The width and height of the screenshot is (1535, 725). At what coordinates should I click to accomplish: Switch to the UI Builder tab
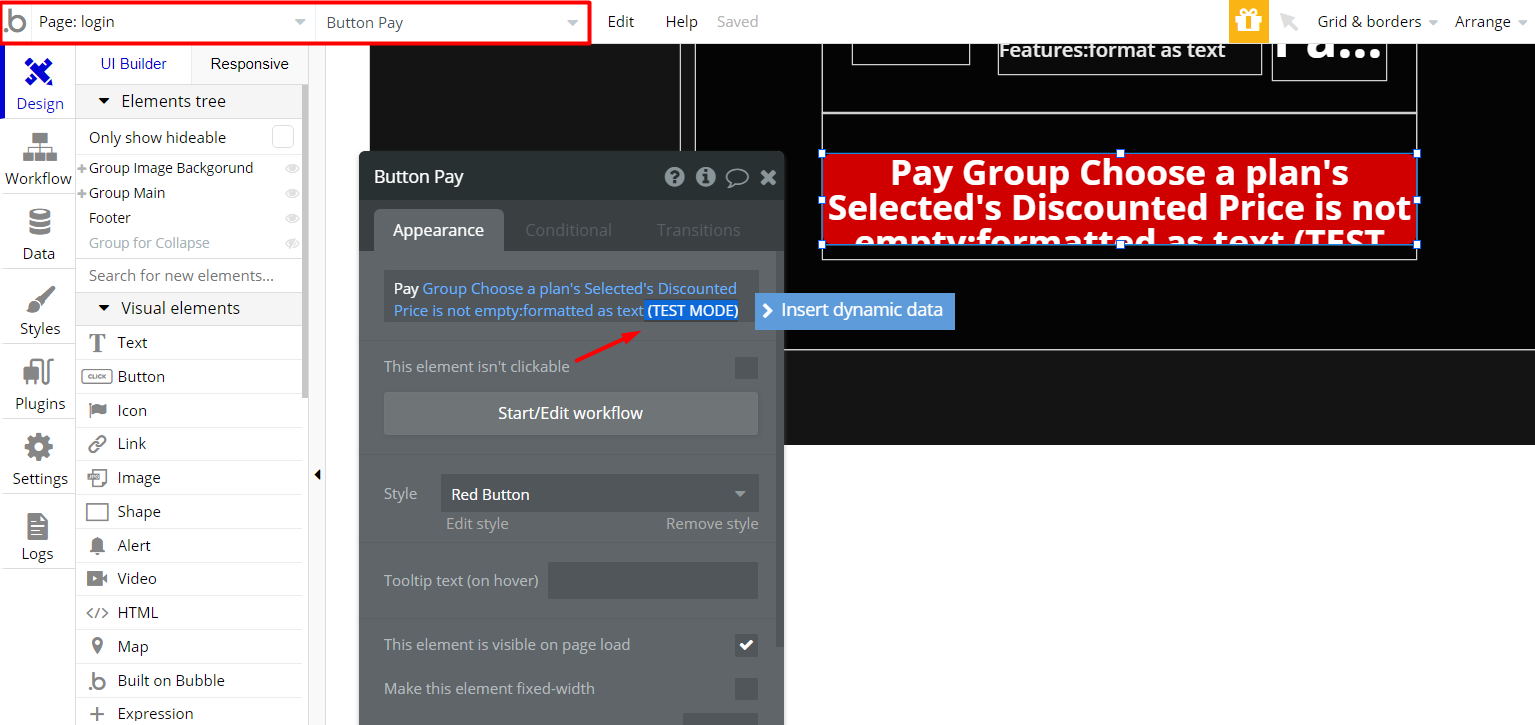point(134,64)
